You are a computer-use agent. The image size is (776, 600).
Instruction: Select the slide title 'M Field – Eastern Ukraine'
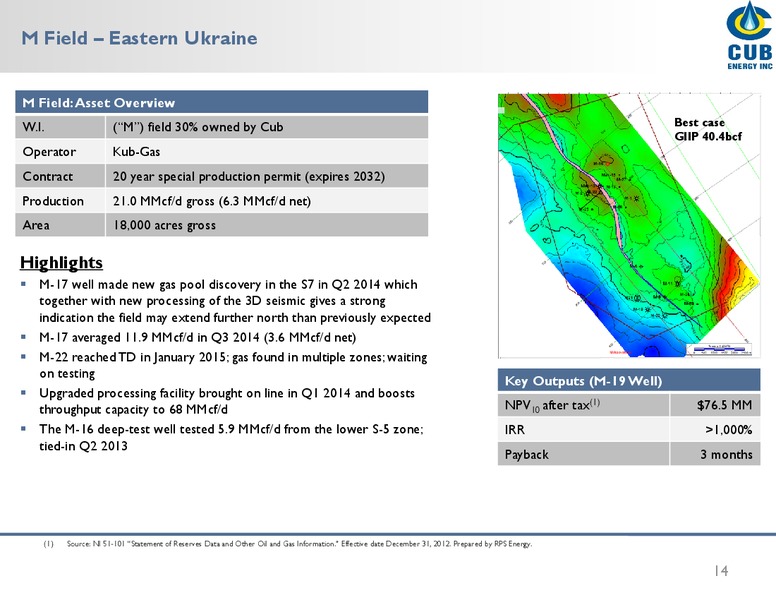139,38
